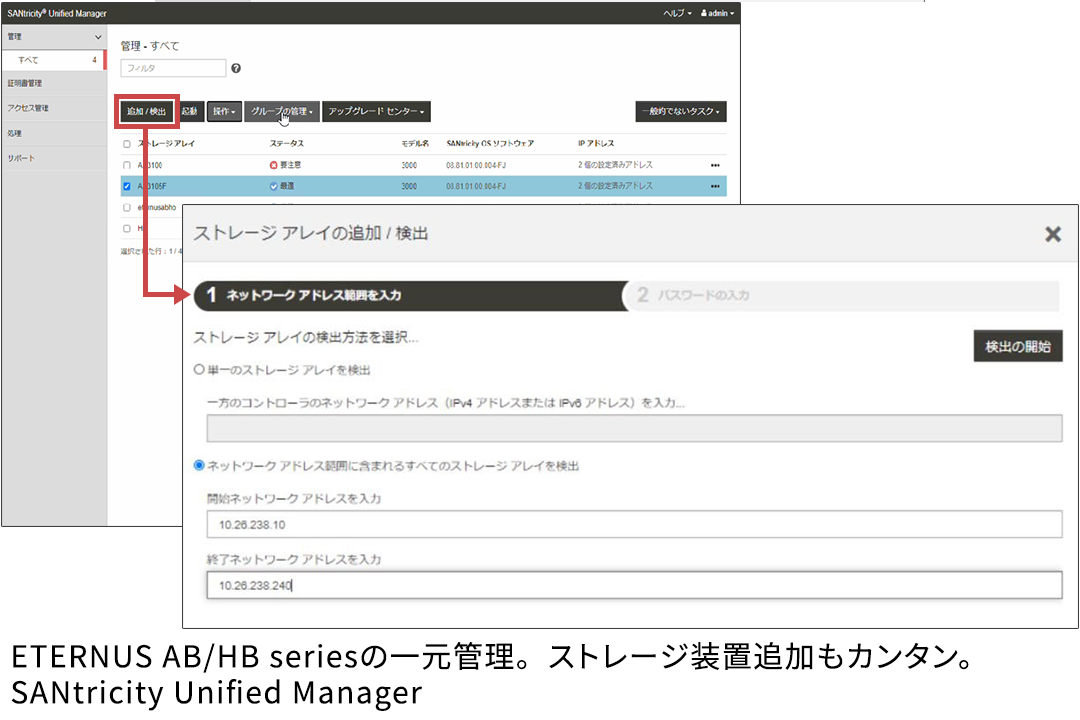Image resolution: width=1080 pixels, height=720 pixels.
Task: Open 証明書管理 in the sidebar
Action: tap(25, 83)
